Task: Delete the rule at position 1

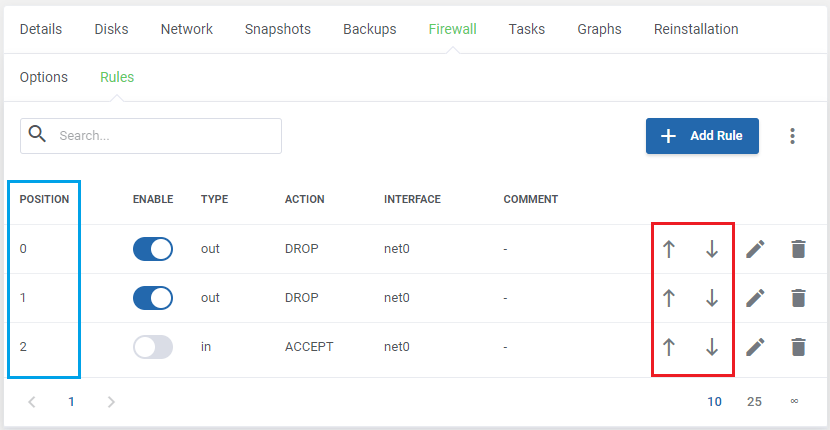Action: [798, 298]
